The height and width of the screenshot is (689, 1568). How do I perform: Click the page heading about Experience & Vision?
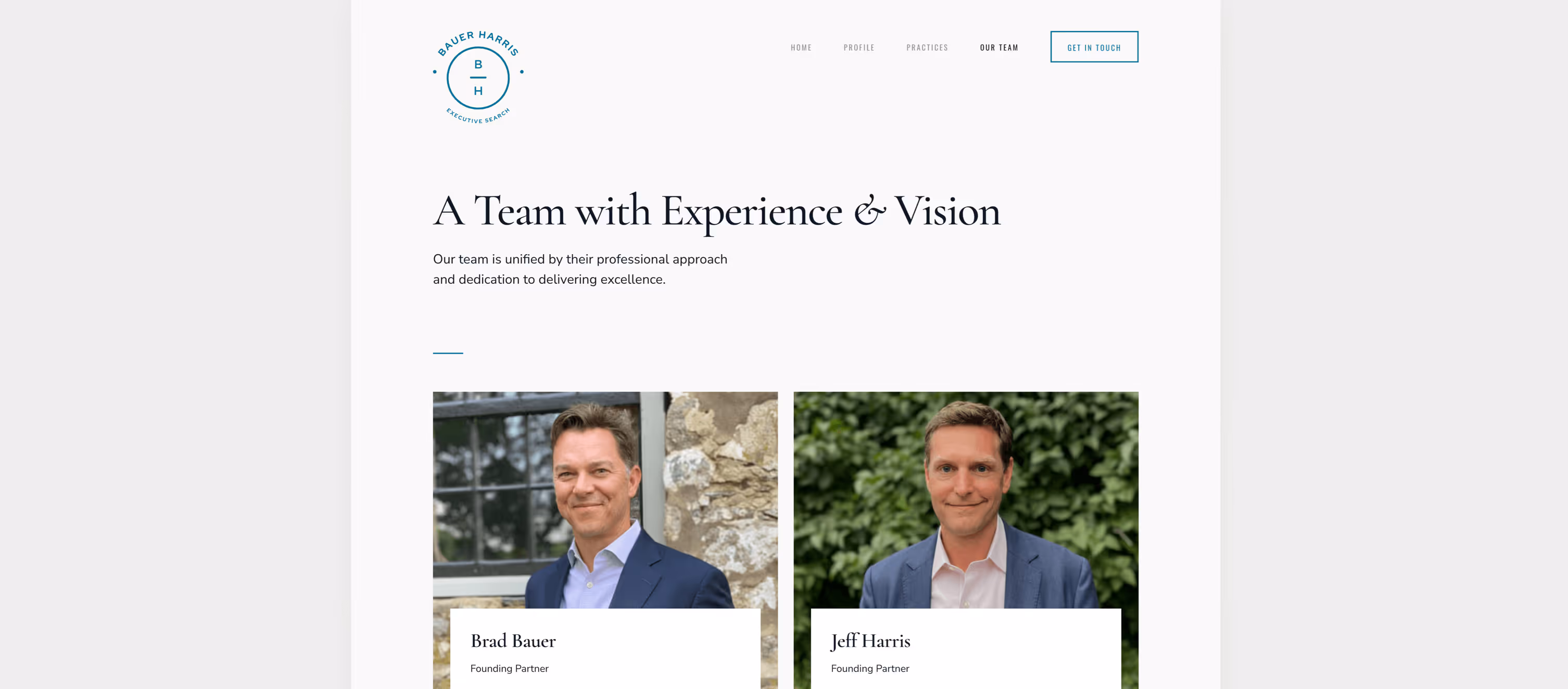716,211
